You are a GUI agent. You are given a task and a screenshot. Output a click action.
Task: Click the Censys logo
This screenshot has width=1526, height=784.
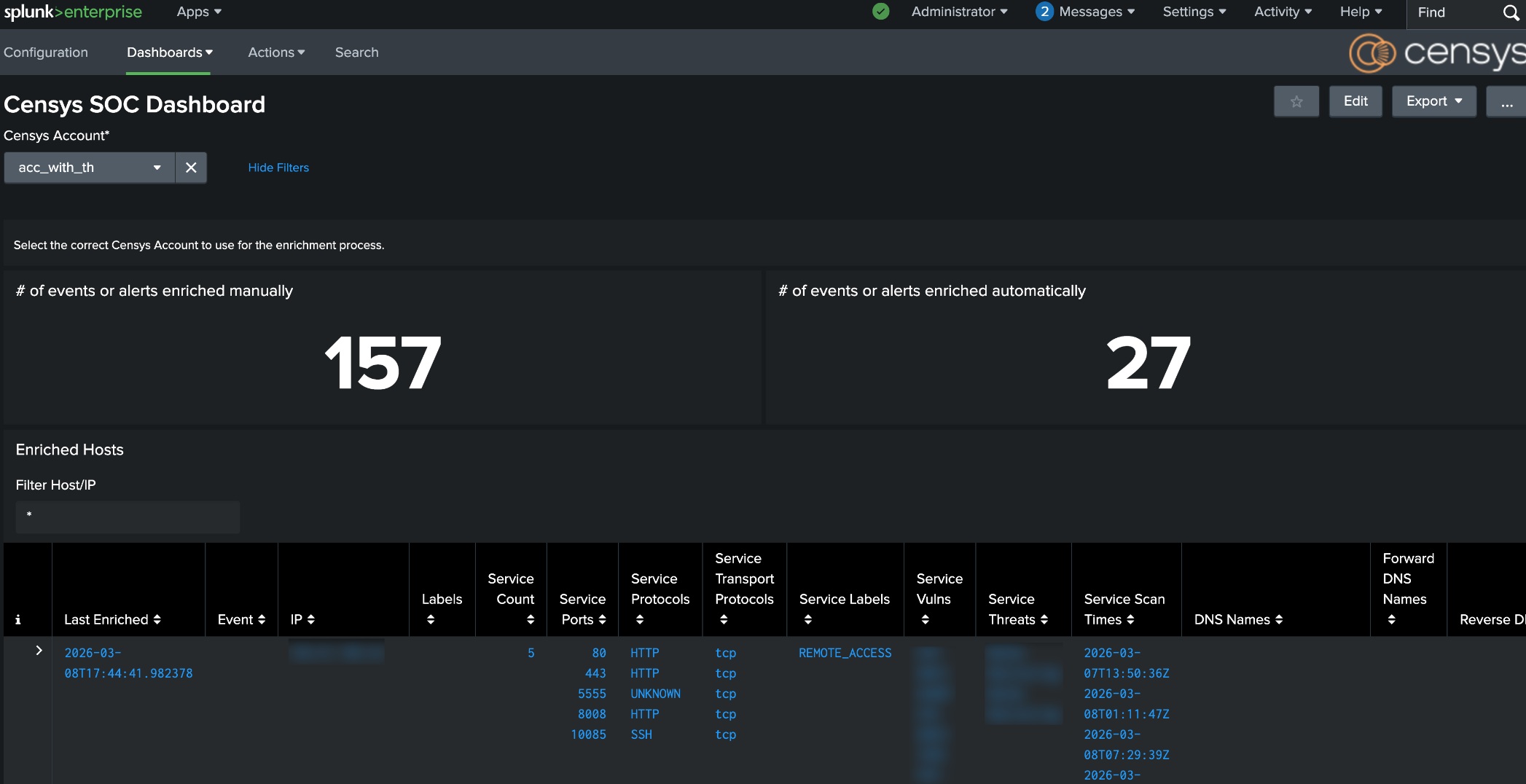[x=1436, y=52]
